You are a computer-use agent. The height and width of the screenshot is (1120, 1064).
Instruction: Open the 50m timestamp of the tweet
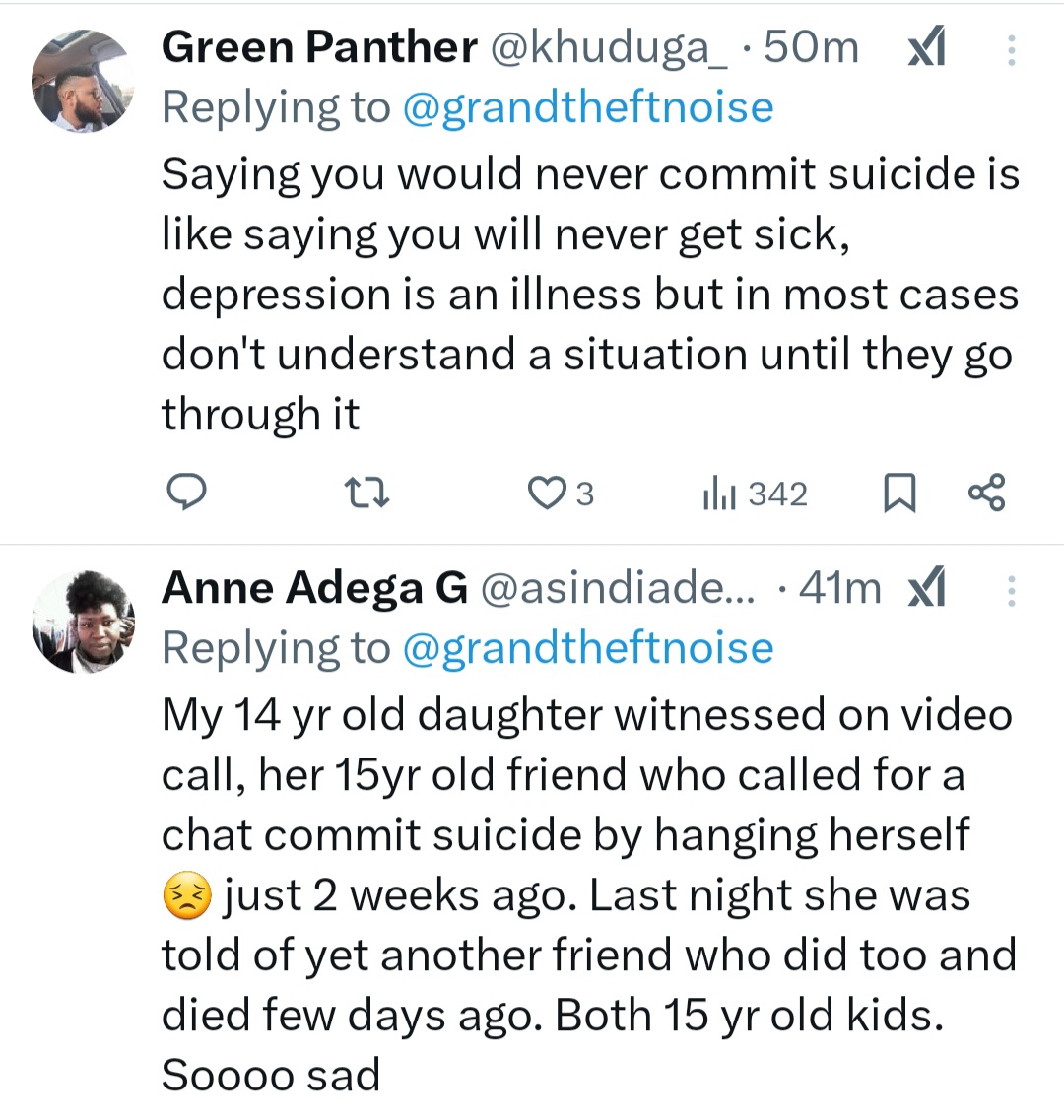(x=811, y=47)
